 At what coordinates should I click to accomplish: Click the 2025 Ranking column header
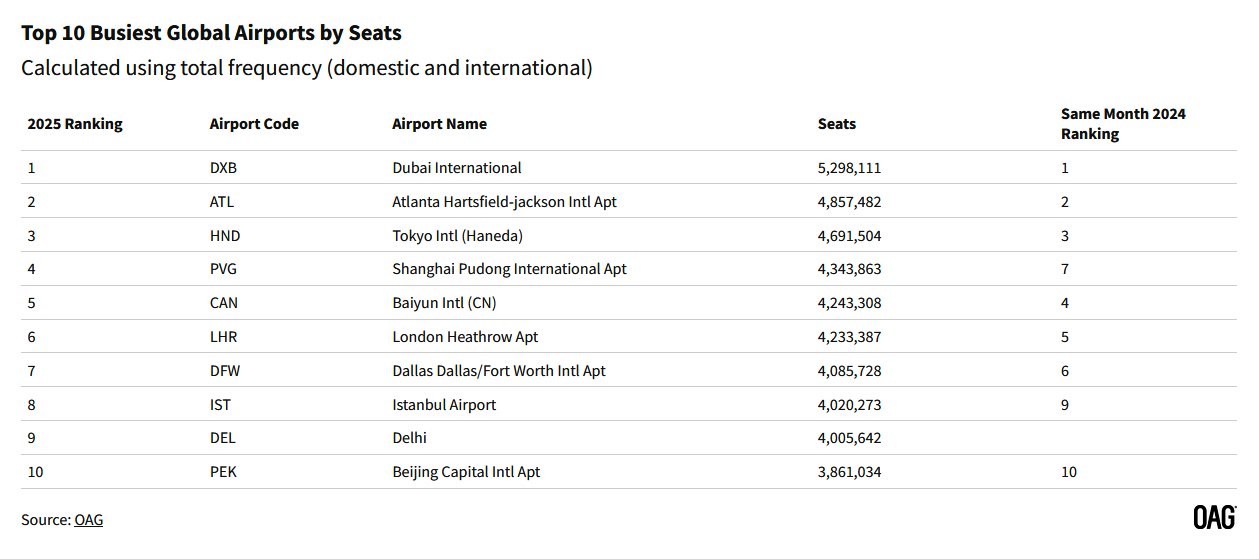click(x=75, y=124)
